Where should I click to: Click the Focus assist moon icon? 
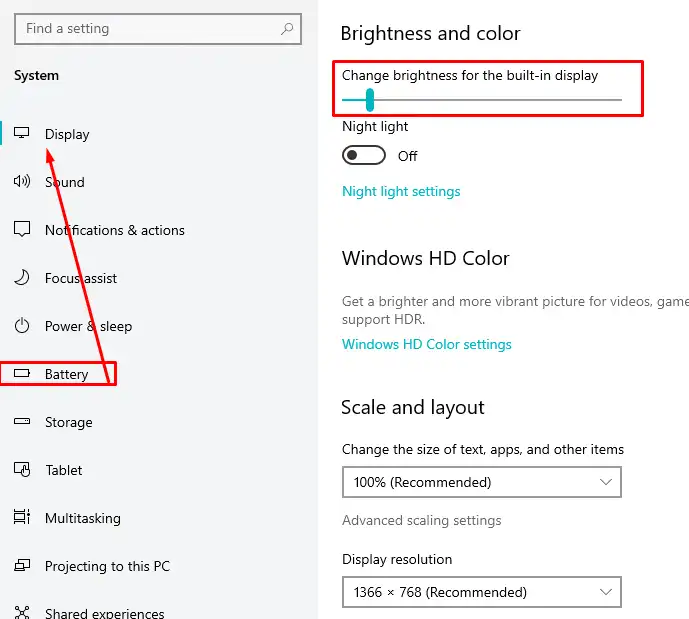click(23, 278)
